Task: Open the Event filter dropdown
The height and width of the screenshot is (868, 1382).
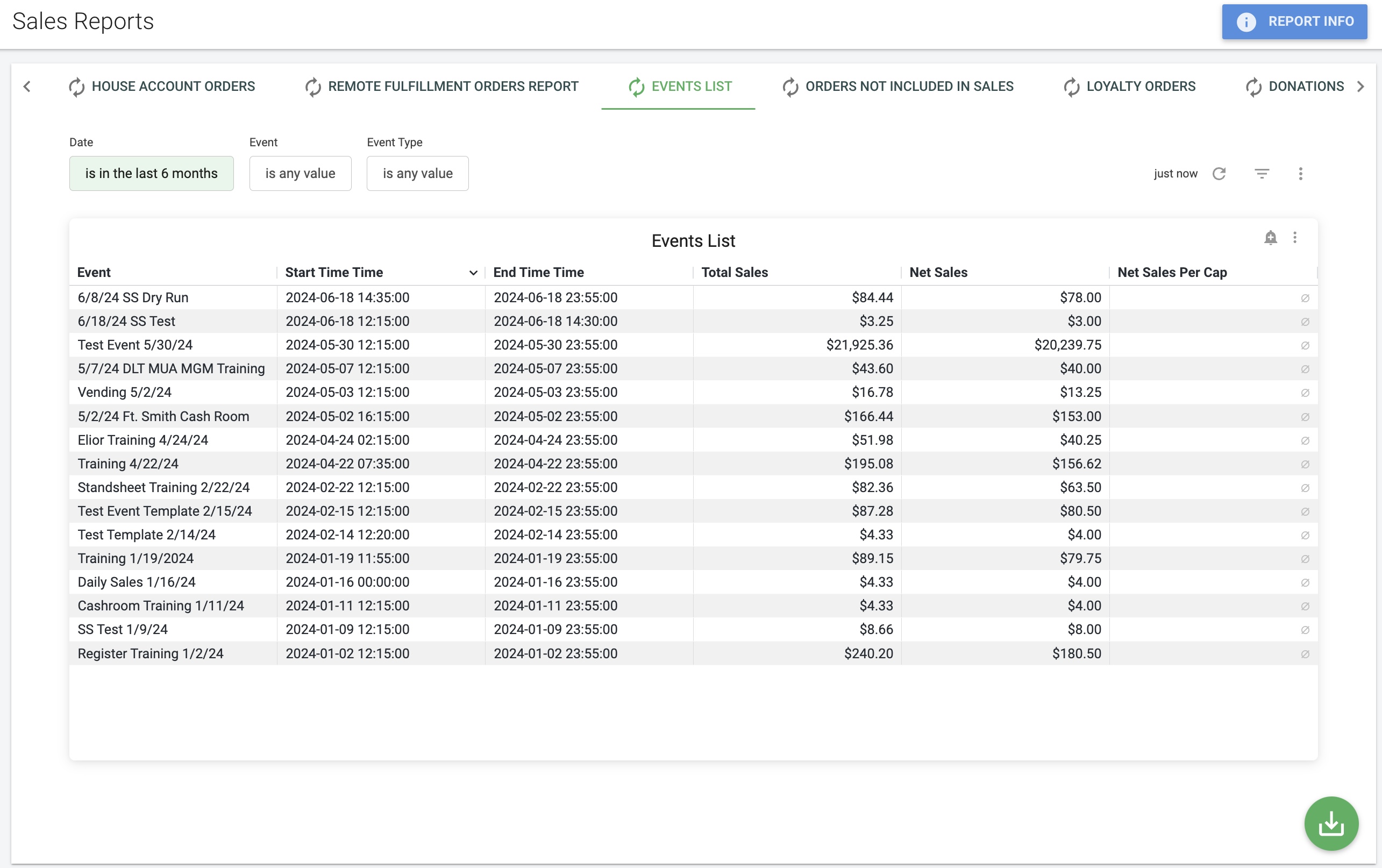Action: pos(300,173)
